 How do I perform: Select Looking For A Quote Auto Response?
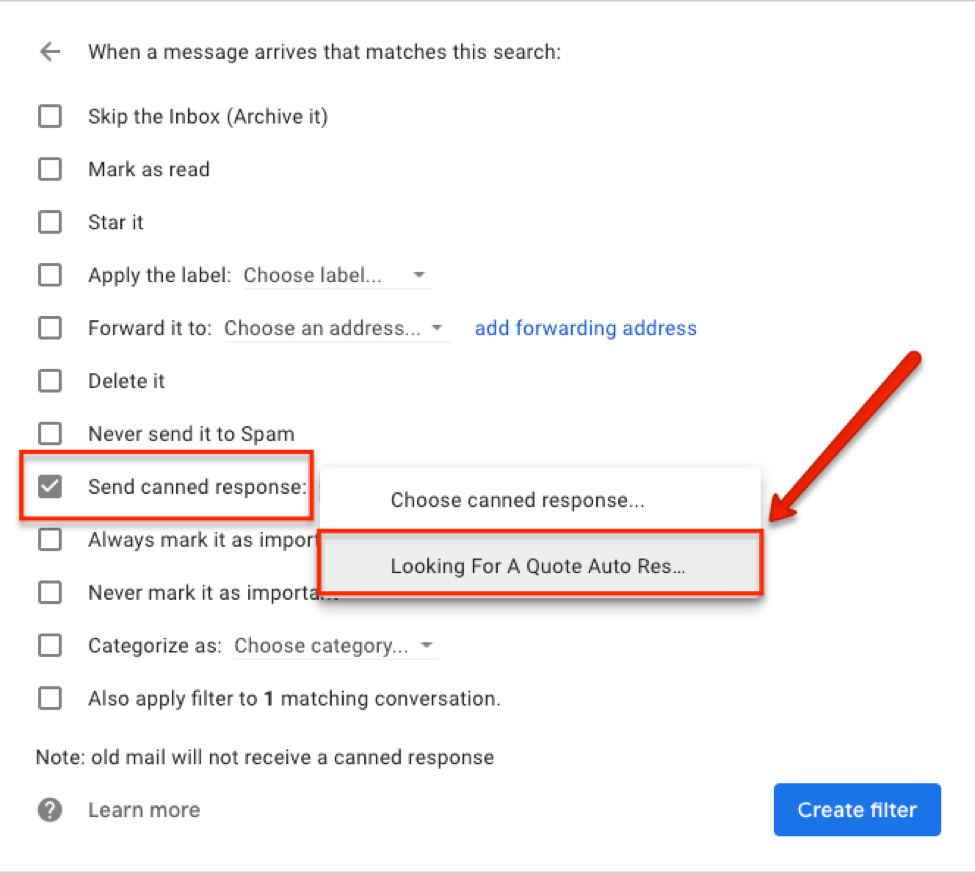tap(538, 566)
